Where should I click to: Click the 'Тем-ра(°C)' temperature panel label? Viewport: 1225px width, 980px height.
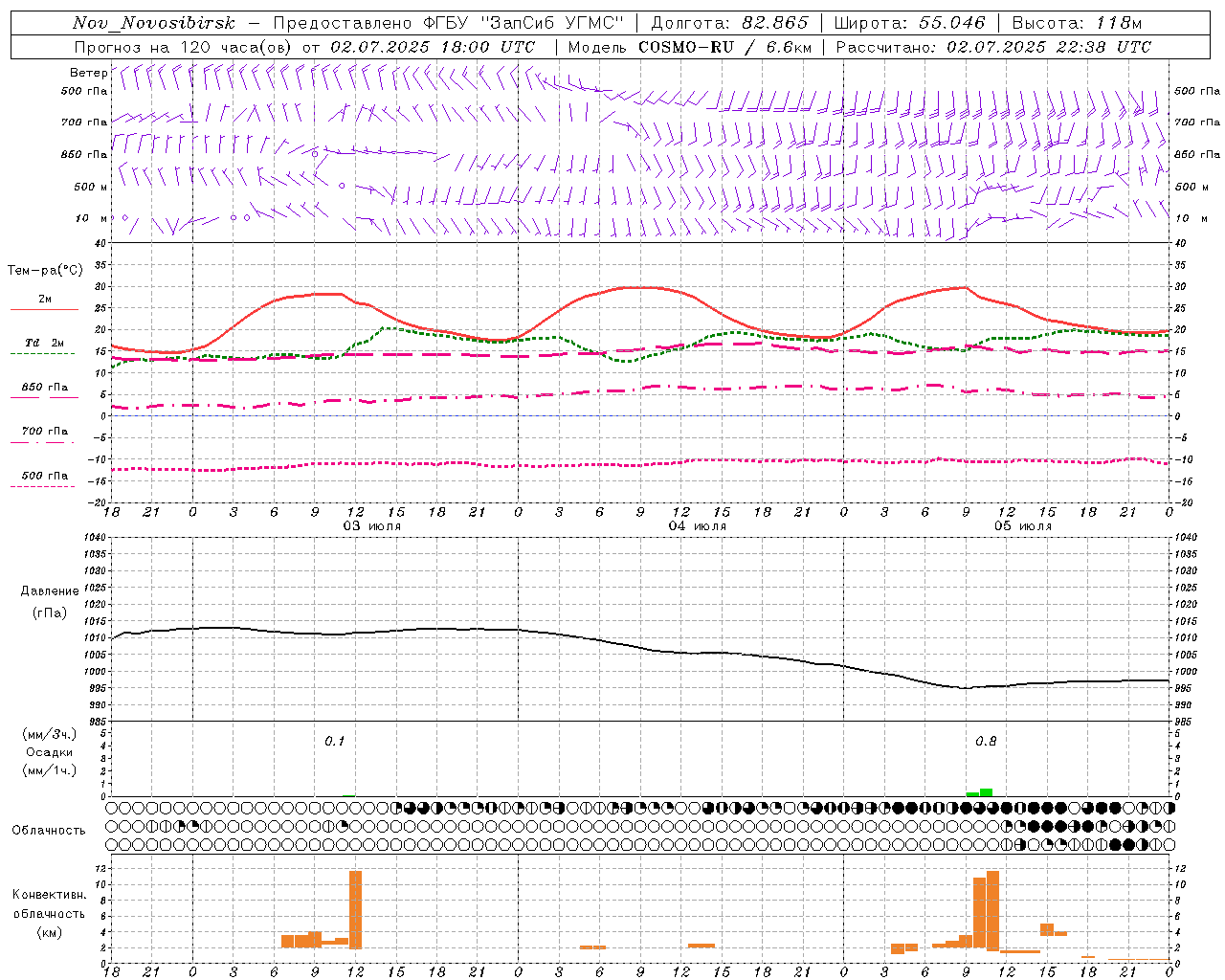pos(45,271)
